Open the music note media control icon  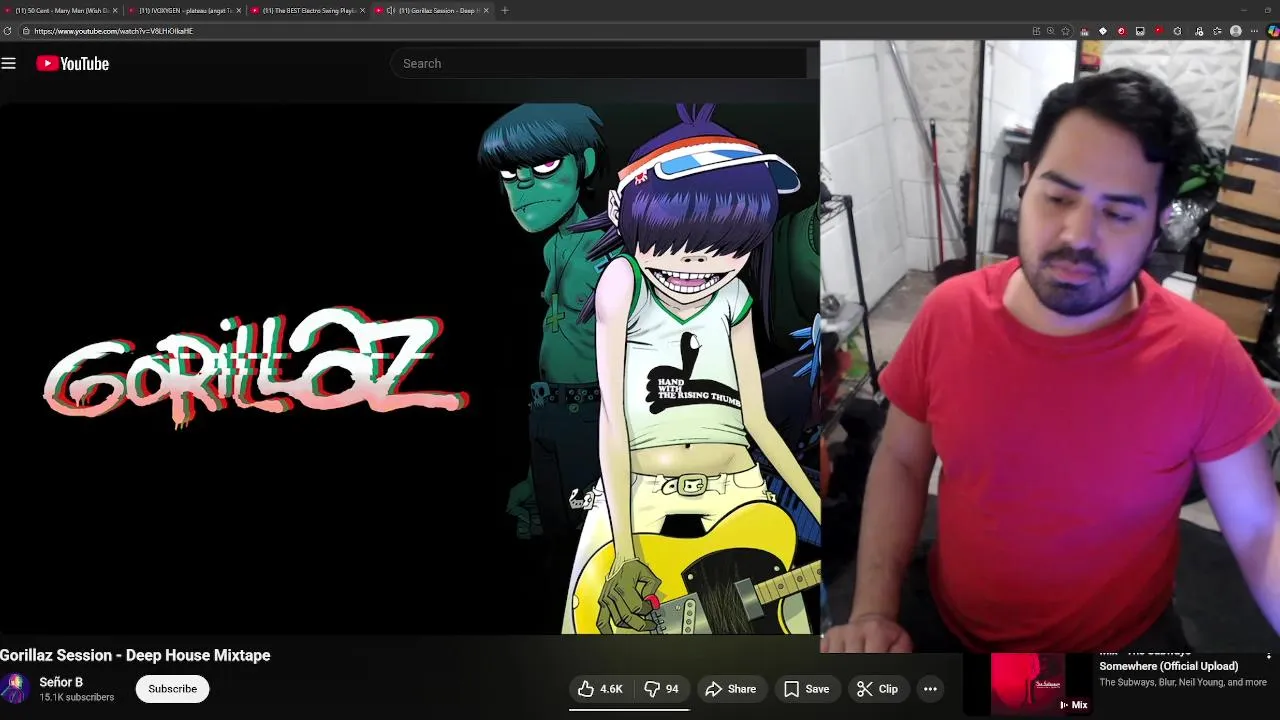pos(1199,31)
